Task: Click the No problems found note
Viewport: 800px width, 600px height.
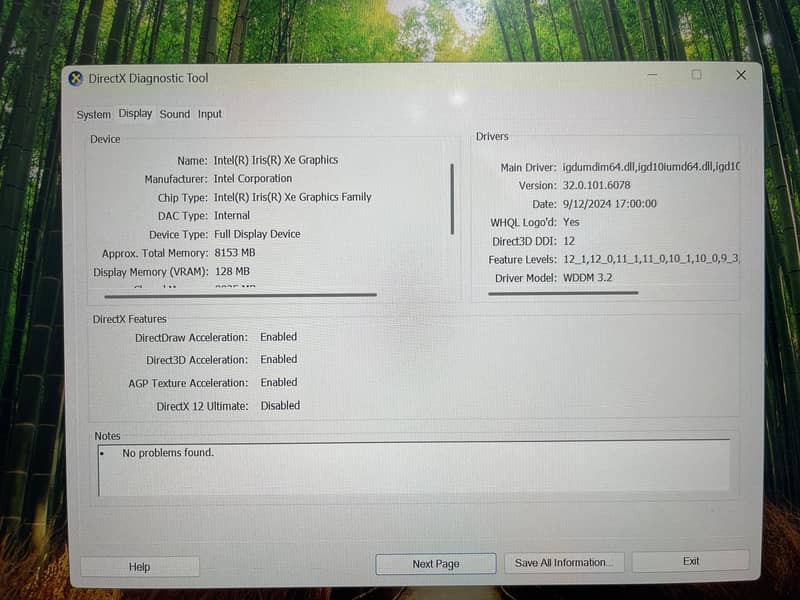Action: pos(168,453)
